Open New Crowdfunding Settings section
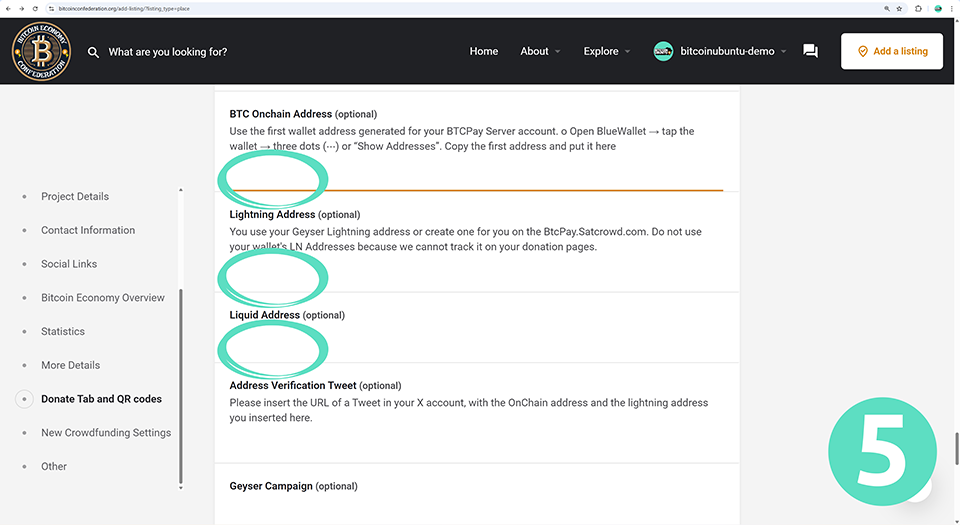 [106, 433]
